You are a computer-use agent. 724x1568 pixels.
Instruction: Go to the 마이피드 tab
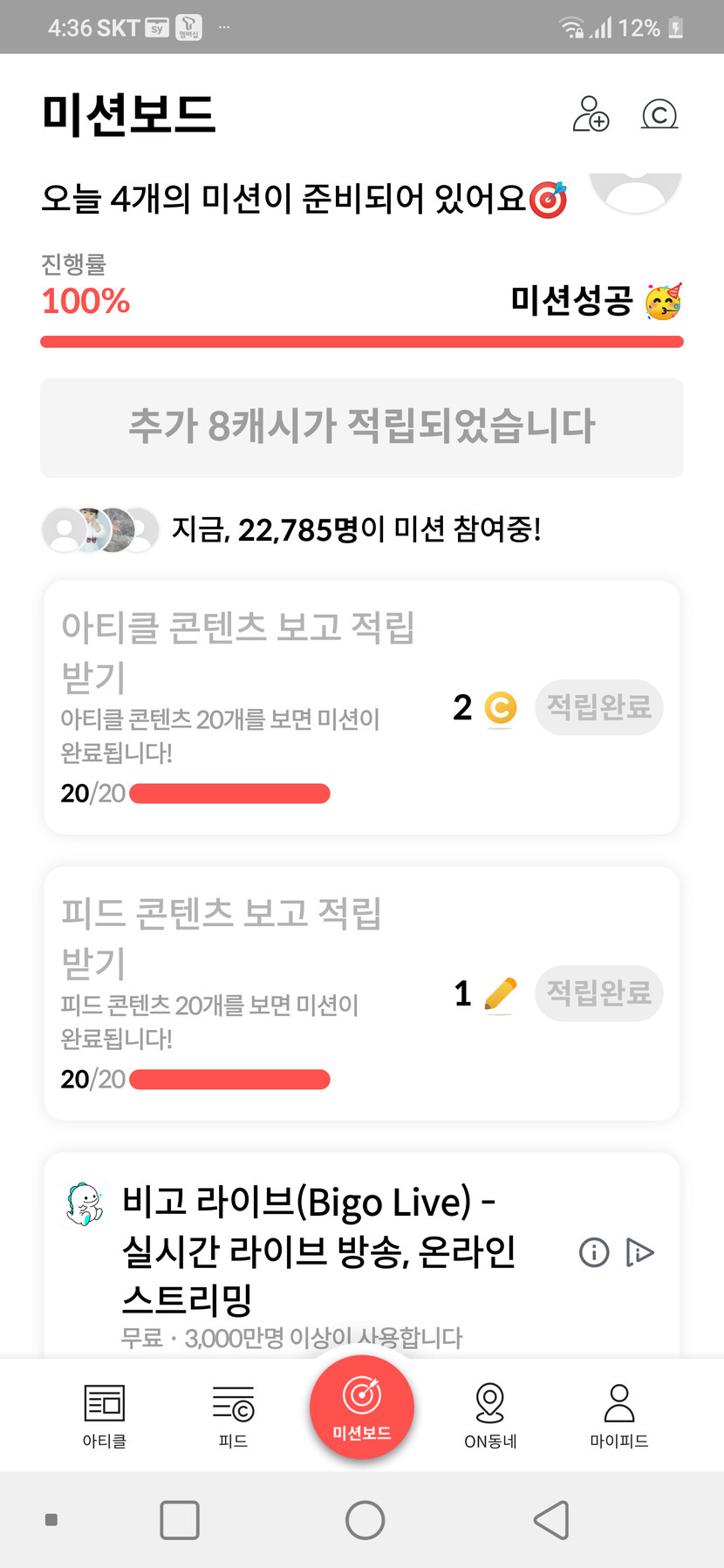618,1415
